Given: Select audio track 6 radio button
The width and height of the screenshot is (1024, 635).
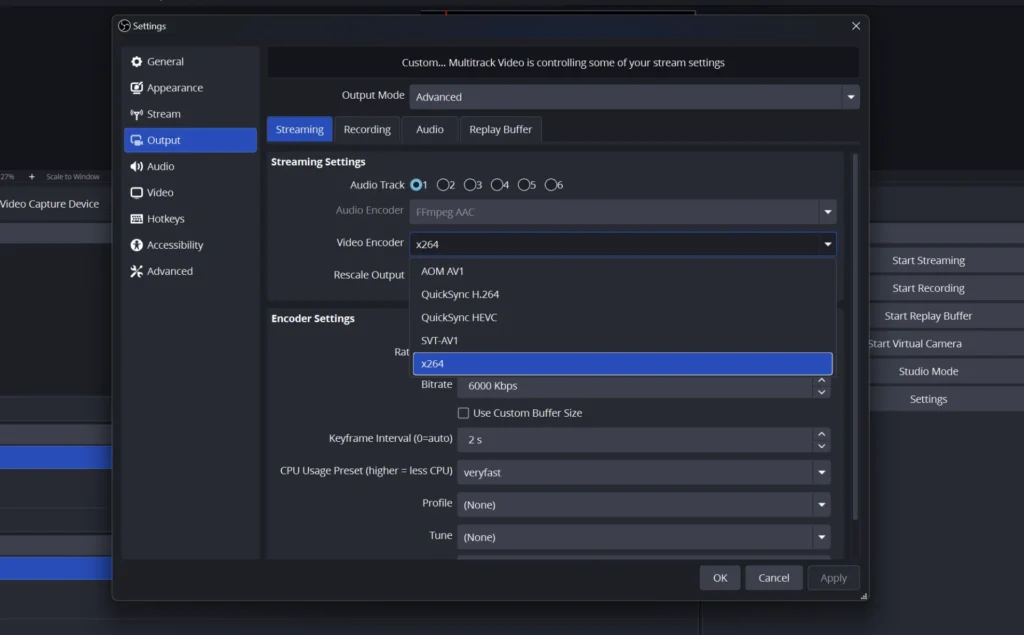Looking at the screenshot, I should [x=551, y=185].
